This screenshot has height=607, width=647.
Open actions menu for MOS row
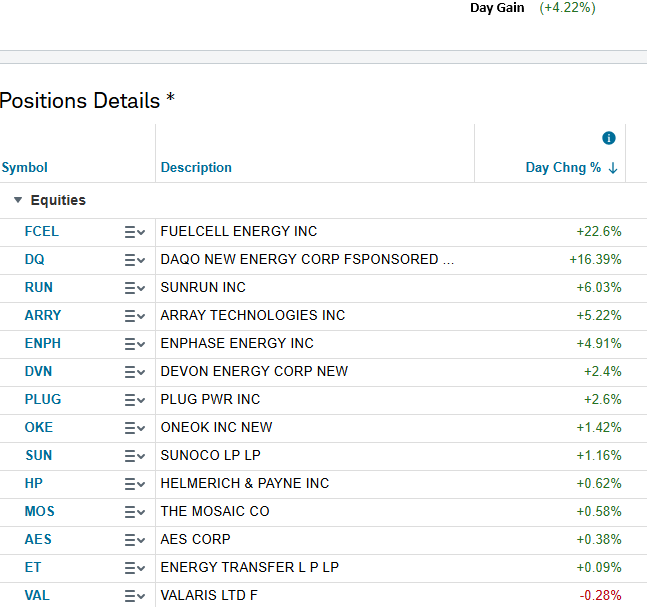pos(135,512)
